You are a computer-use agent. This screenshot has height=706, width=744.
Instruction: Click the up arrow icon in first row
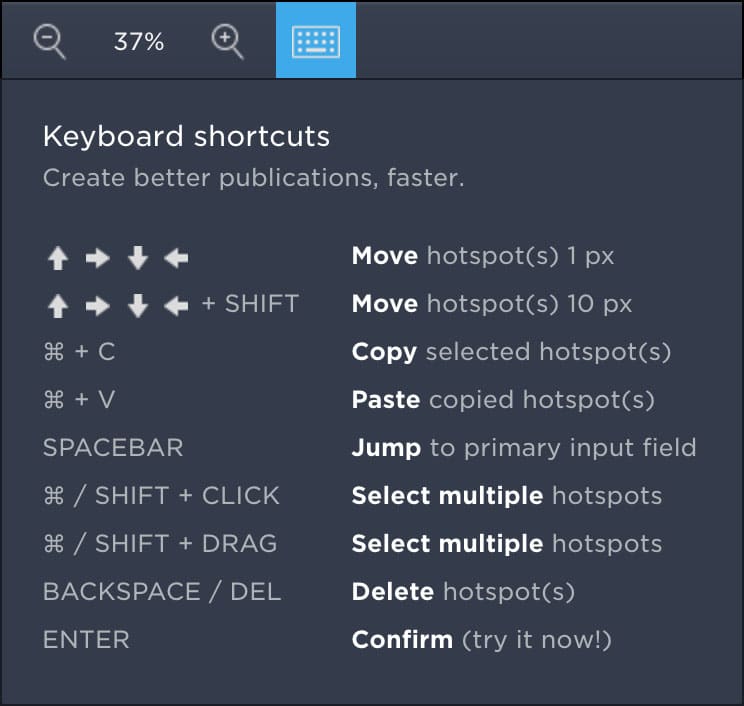[x=58, y=259]
